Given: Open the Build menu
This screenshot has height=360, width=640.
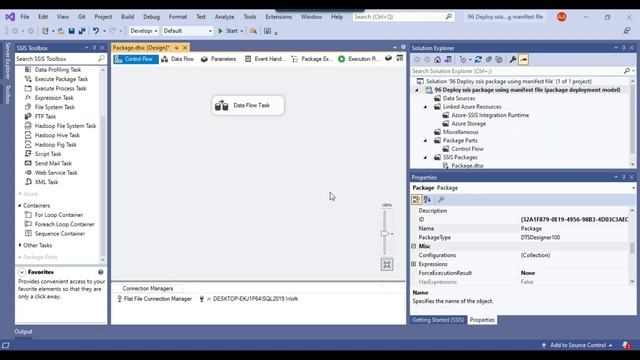Looking at the screenshot, I should 127,17.
